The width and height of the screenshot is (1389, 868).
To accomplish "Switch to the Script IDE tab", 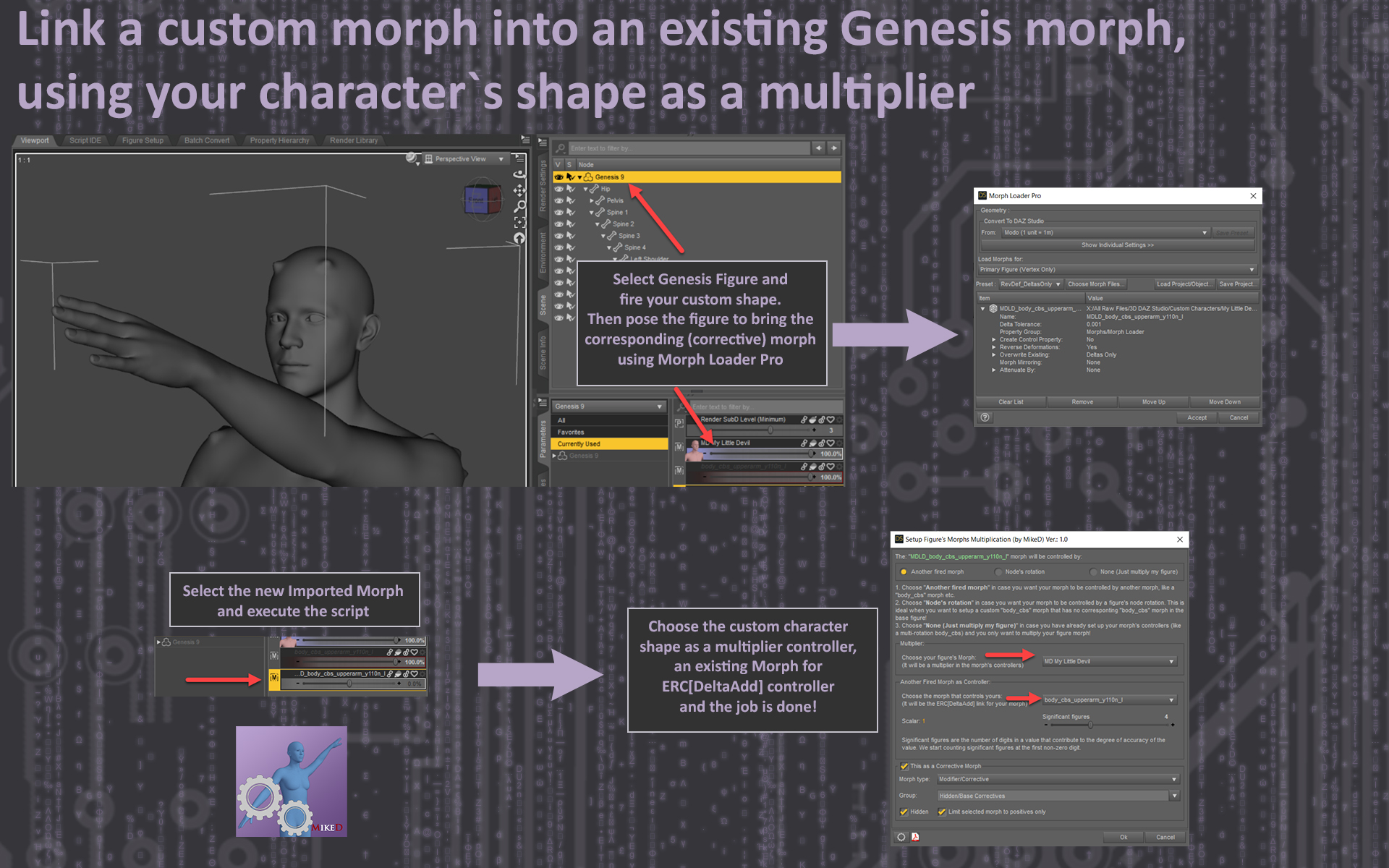I will (x=85, y=140).
